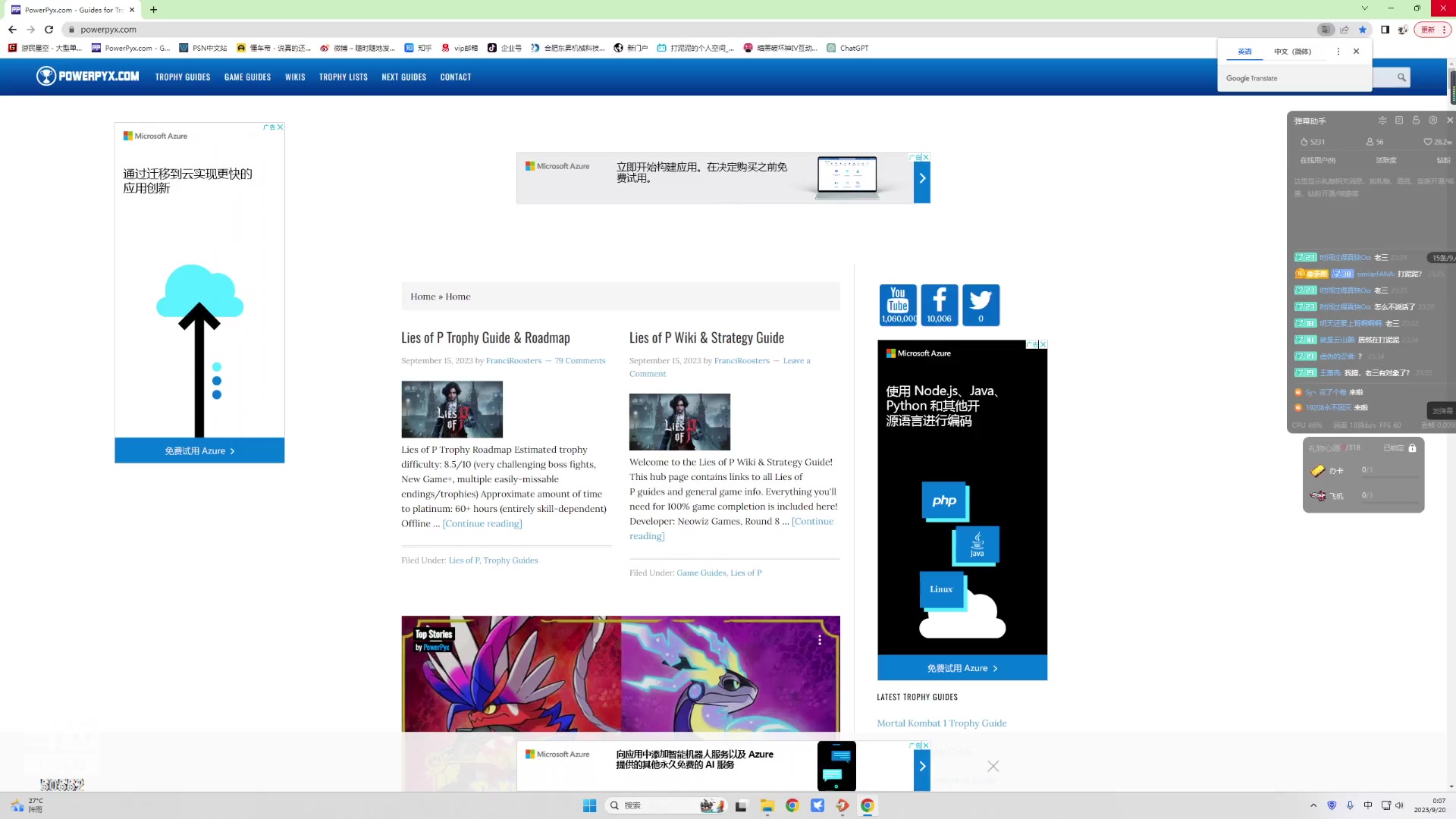Click 飞机 gift progress bar
The image size is (1456, 819).
pyautogui.click(x=1389, y=501)
